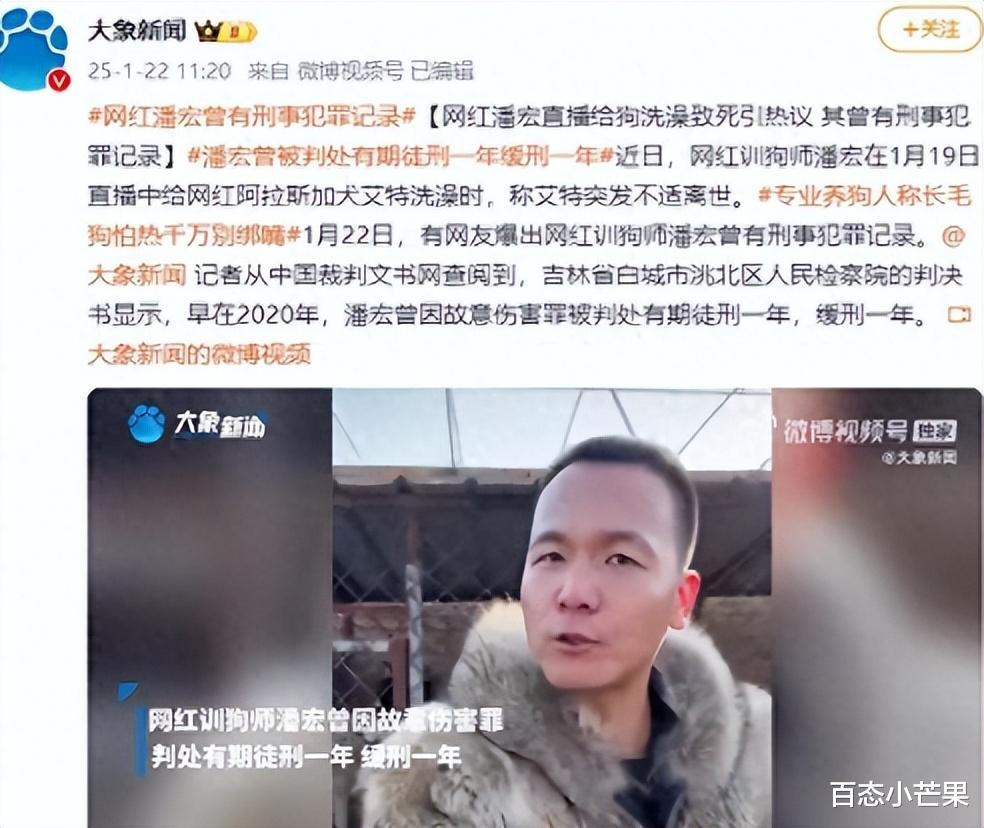984x828 pixels.
Task: Click the post timestamp 25-1-22 11:20
Action: pos(159,71)
